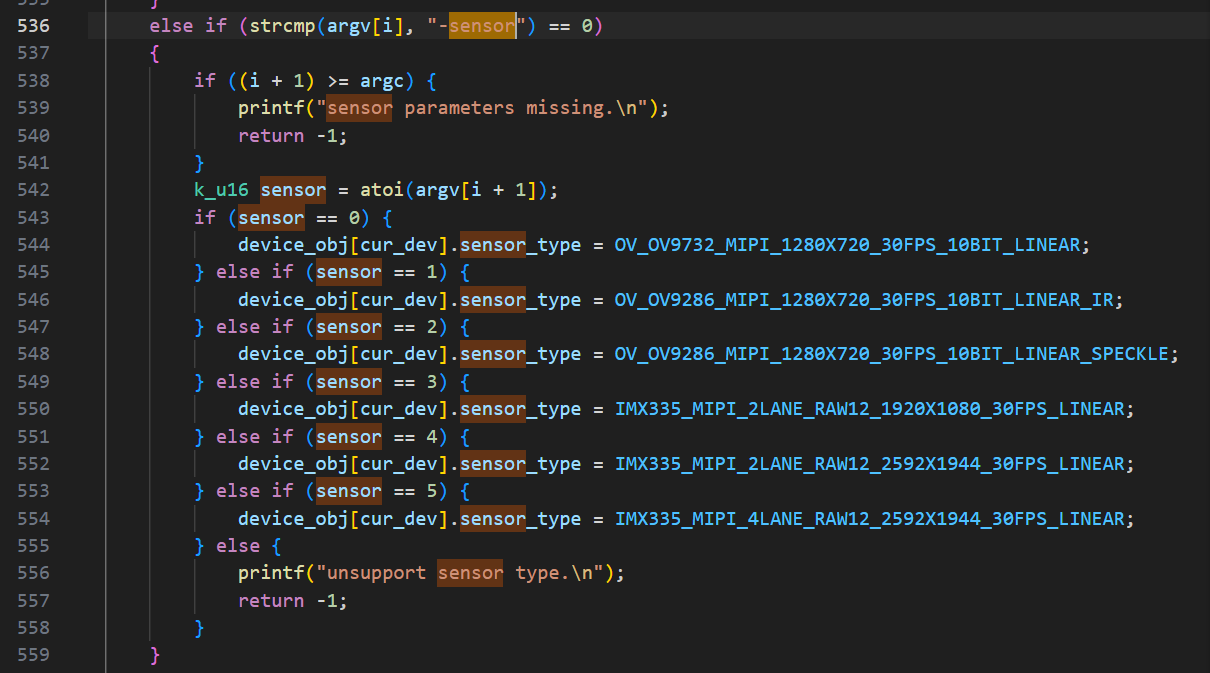Image resolution: width=1210 pixels, height=673 pixels.
Task: Click the strcmp function name
Action: (277, 26)
